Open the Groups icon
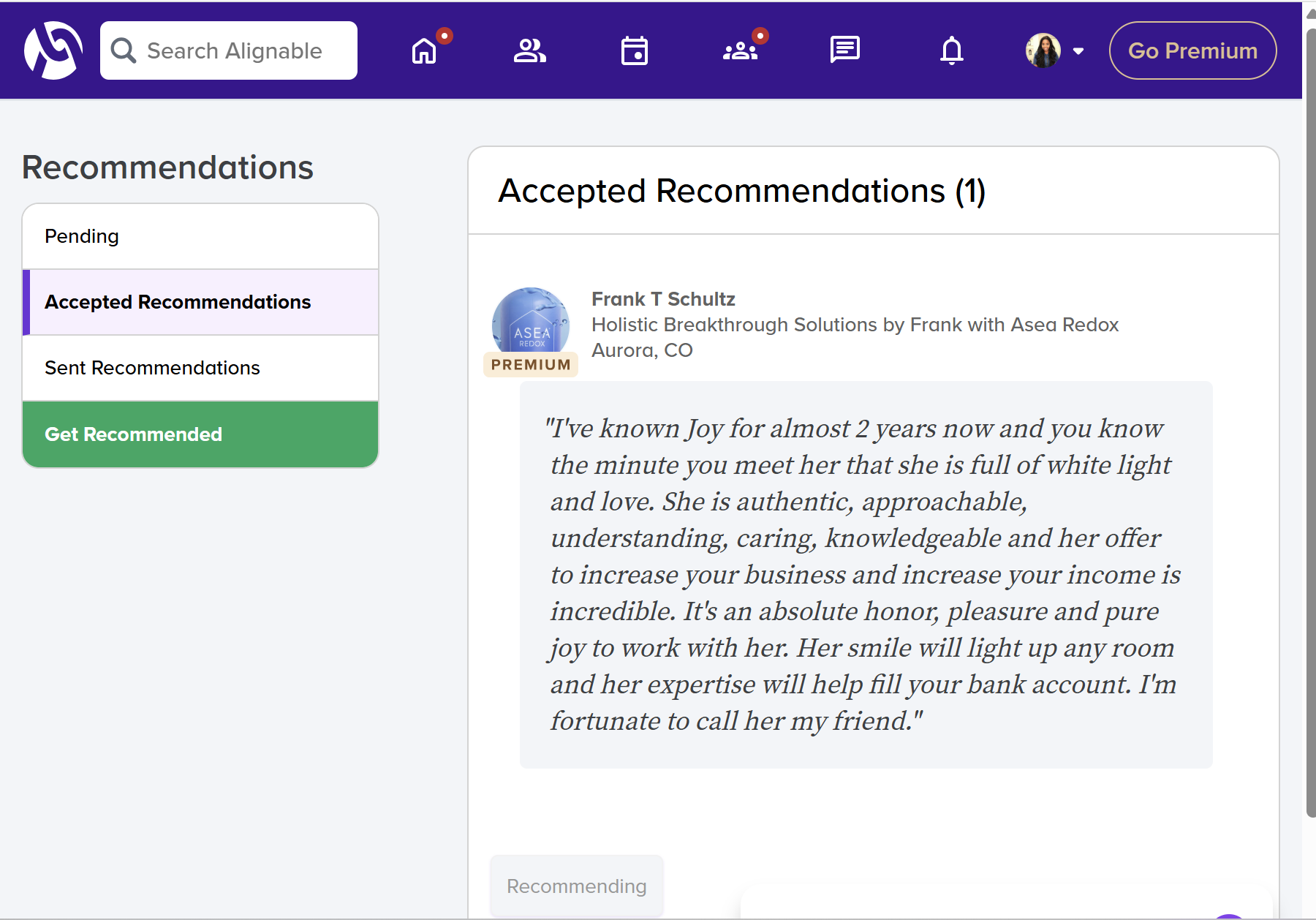 click(740, 50)
